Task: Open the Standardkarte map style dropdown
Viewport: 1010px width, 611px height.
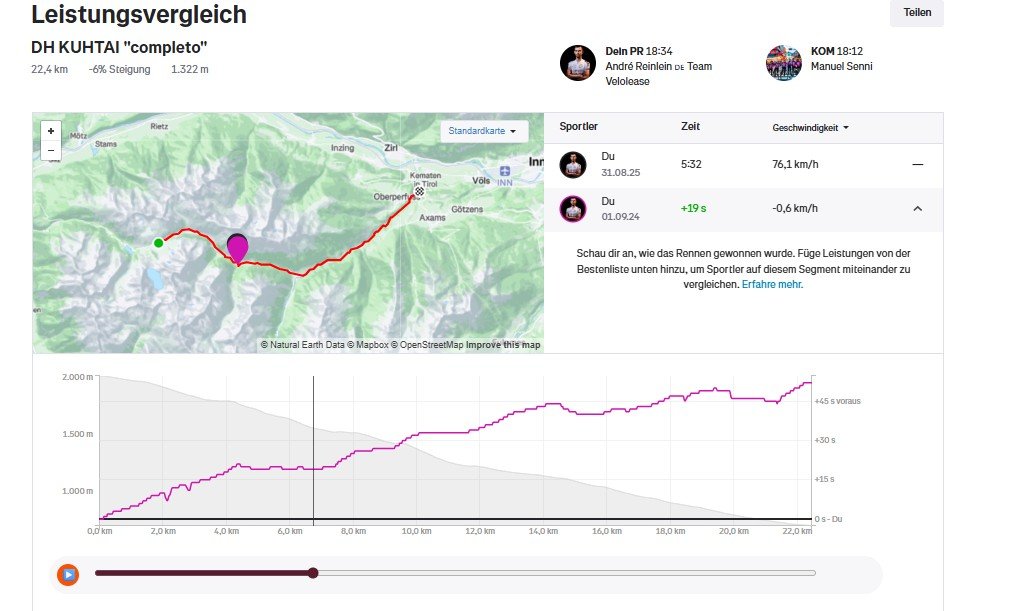Action: [484, 131]
